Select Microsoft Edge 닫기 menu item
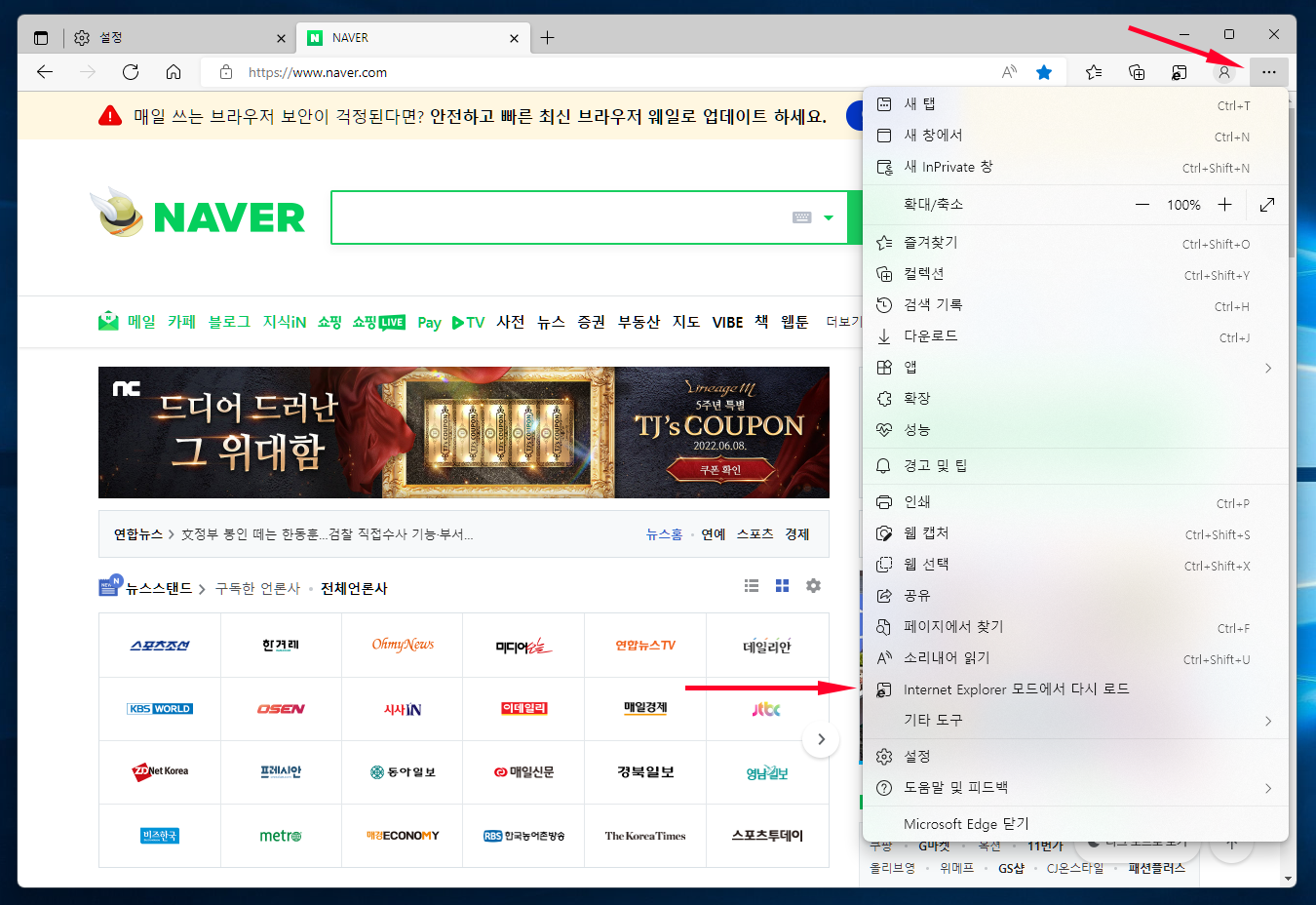1316x905 pixels. click(1075, 824)
